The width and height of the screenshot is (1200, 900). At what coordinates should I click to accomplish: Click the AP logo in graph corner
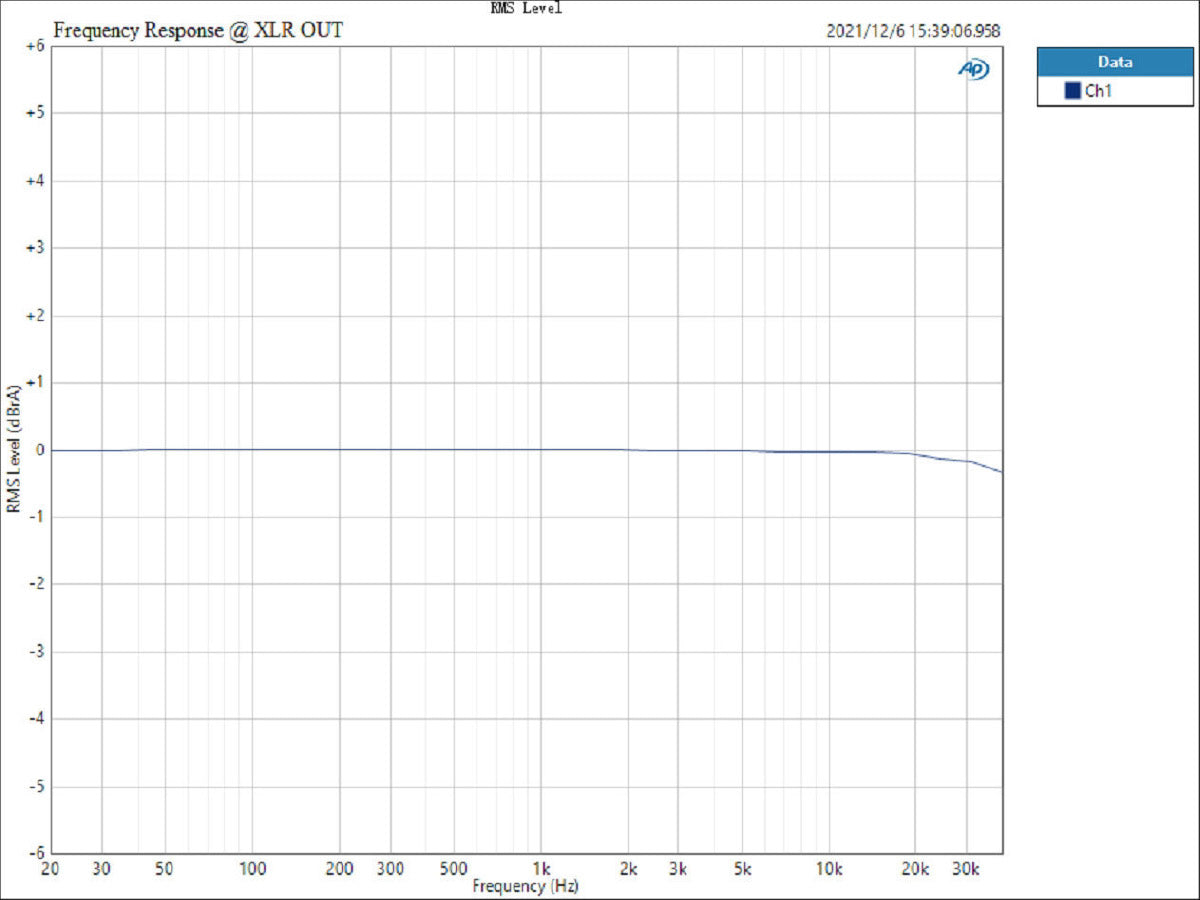point(974,69)
